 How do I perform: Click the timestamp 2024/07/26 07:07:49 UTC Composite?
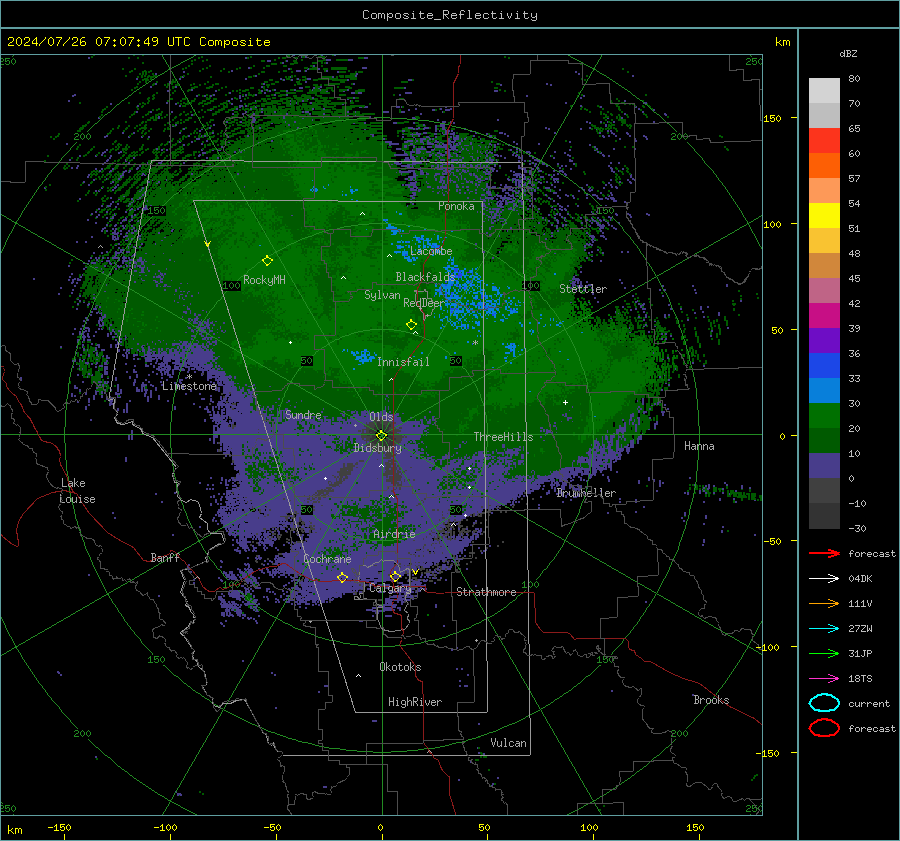click(138, 42)
